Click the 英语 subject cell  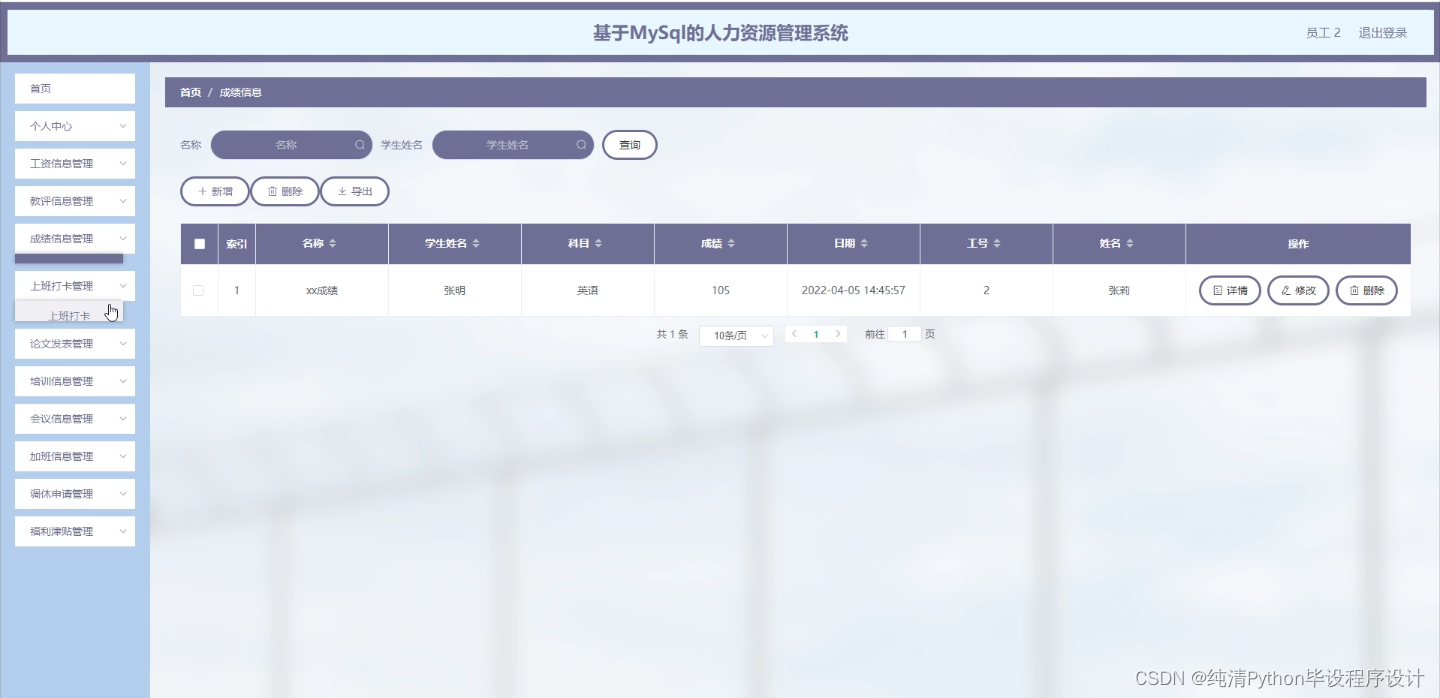click(588, 291)
